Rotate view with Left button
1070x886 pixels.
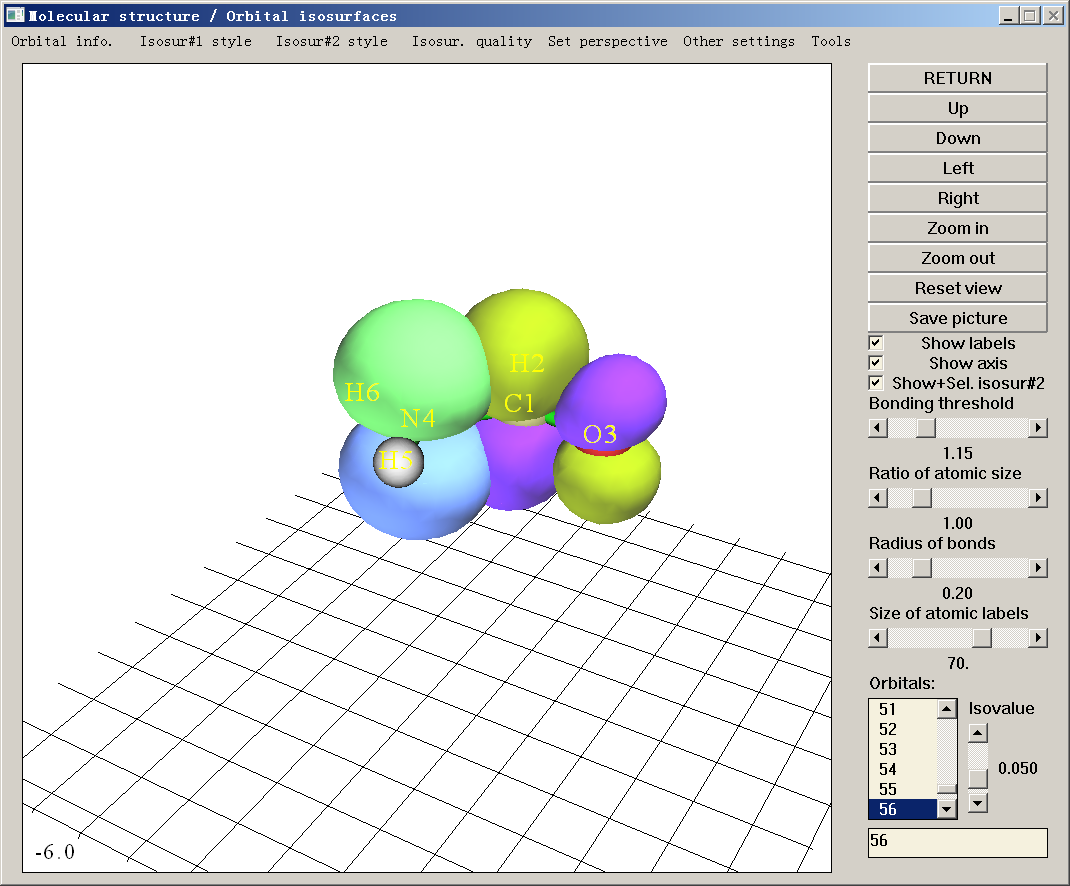pyautogui.click(x=957, y=168)
